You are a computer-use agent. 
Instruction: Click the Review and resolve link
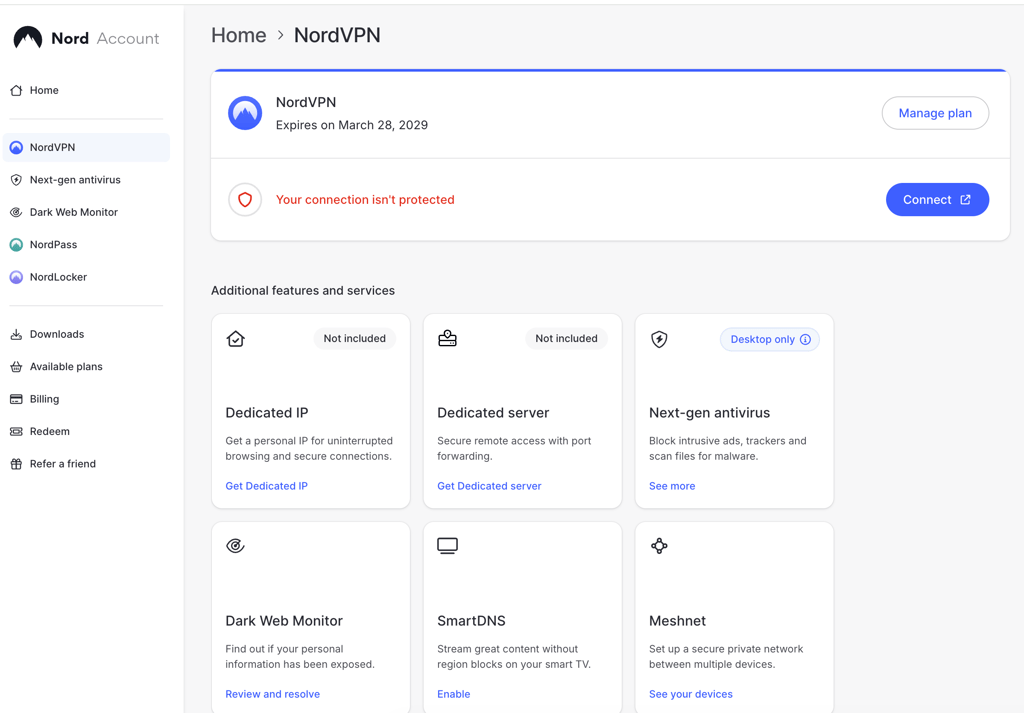click(x=272, y=694)
